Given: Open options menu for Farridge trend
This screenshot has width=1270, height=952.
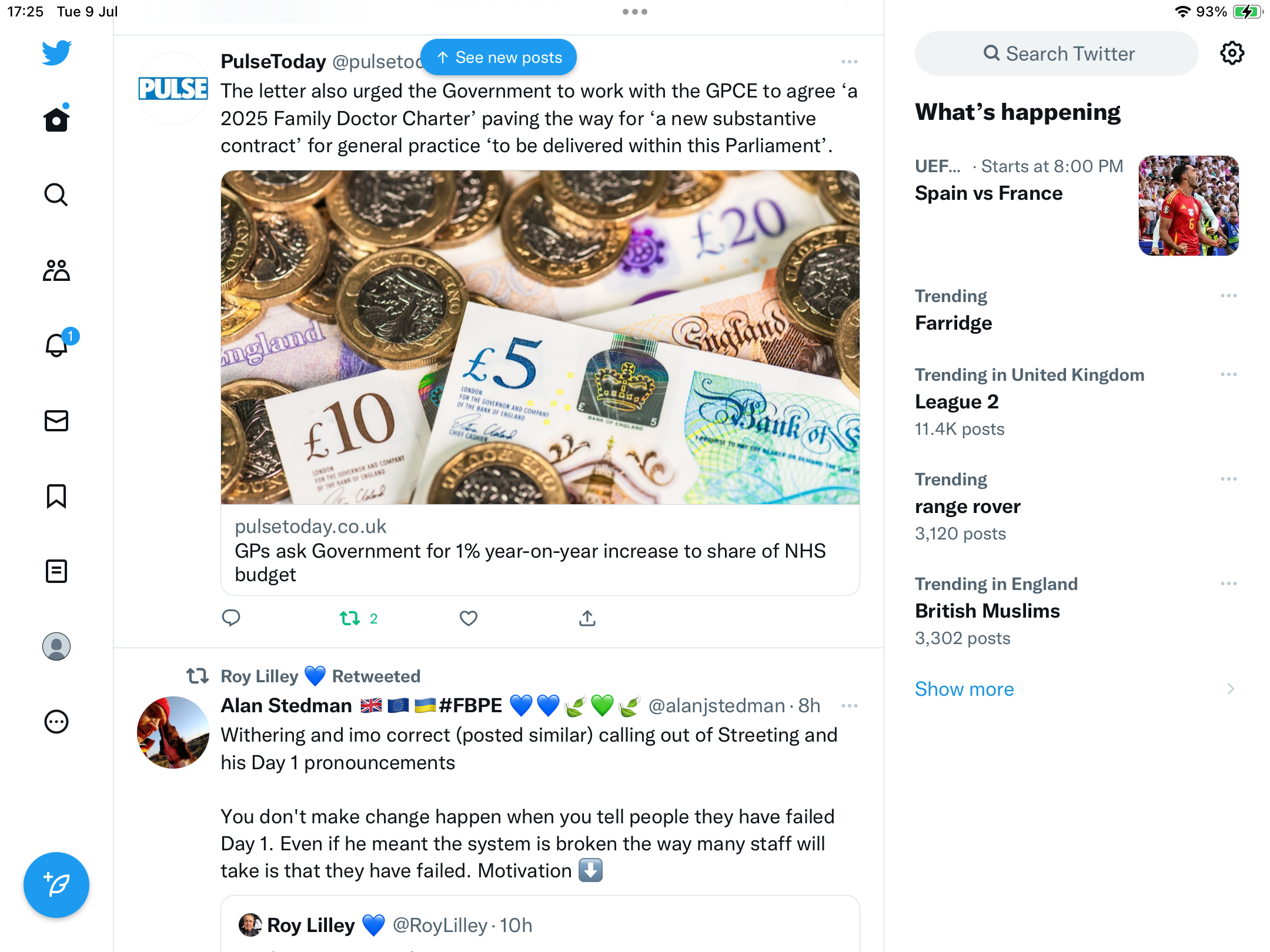Looking at the screenshot, I should pos(1229,296).
